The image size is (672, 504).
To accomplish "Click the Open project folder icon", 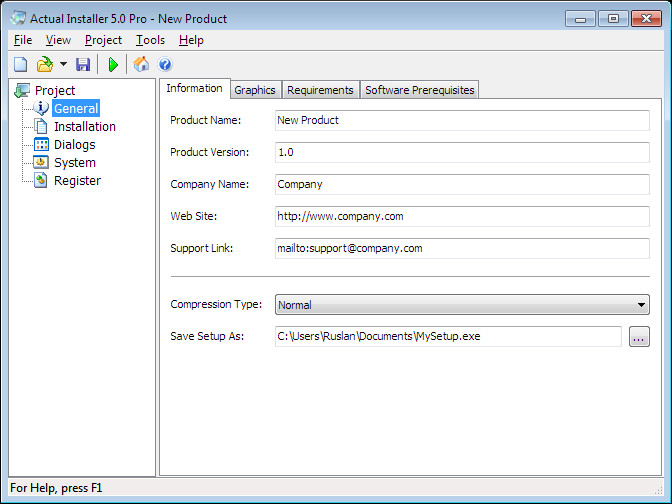I will (45, 65).
